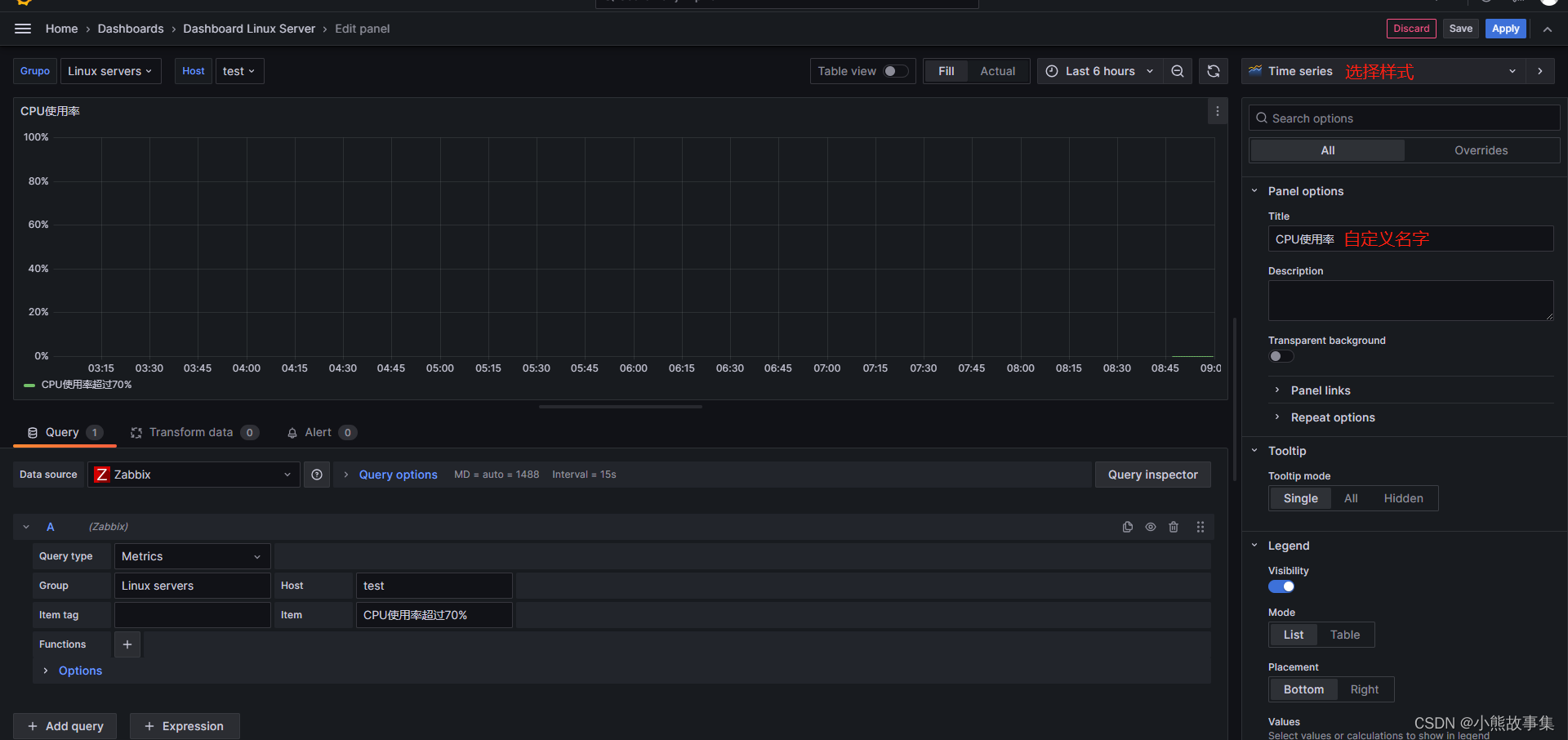Select Fill panel sizing option
This screenshot has width=1568, height=740.
[947, 71]
